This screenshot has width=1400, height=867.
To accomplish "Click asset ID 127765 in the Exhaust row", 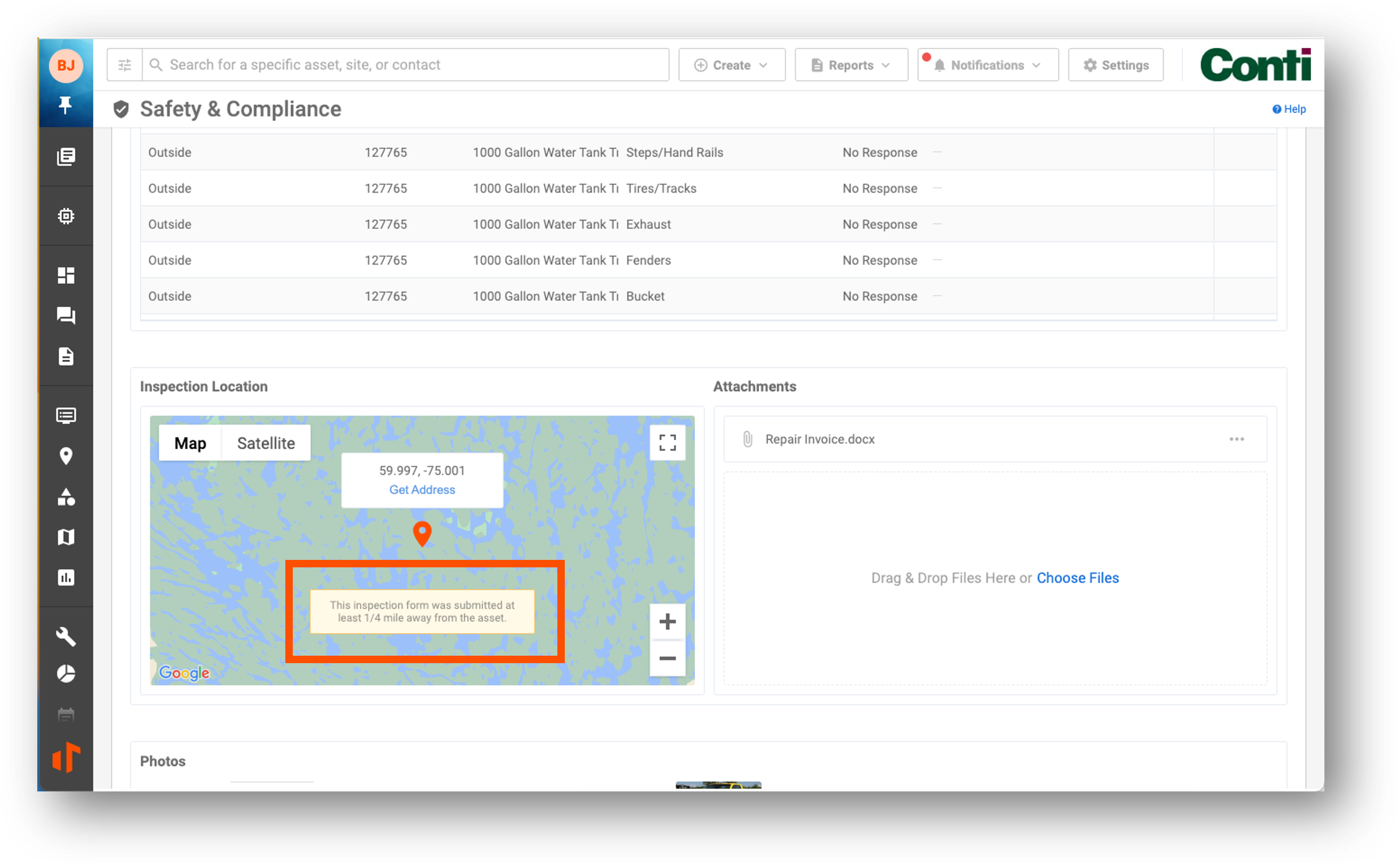I will coord(386,224).
